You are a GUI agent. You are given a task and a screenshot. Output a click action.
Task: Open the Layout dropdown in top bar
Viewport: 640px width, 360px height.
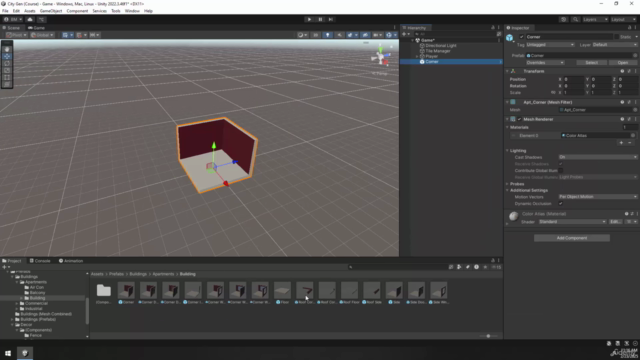[x=623, y=19]
